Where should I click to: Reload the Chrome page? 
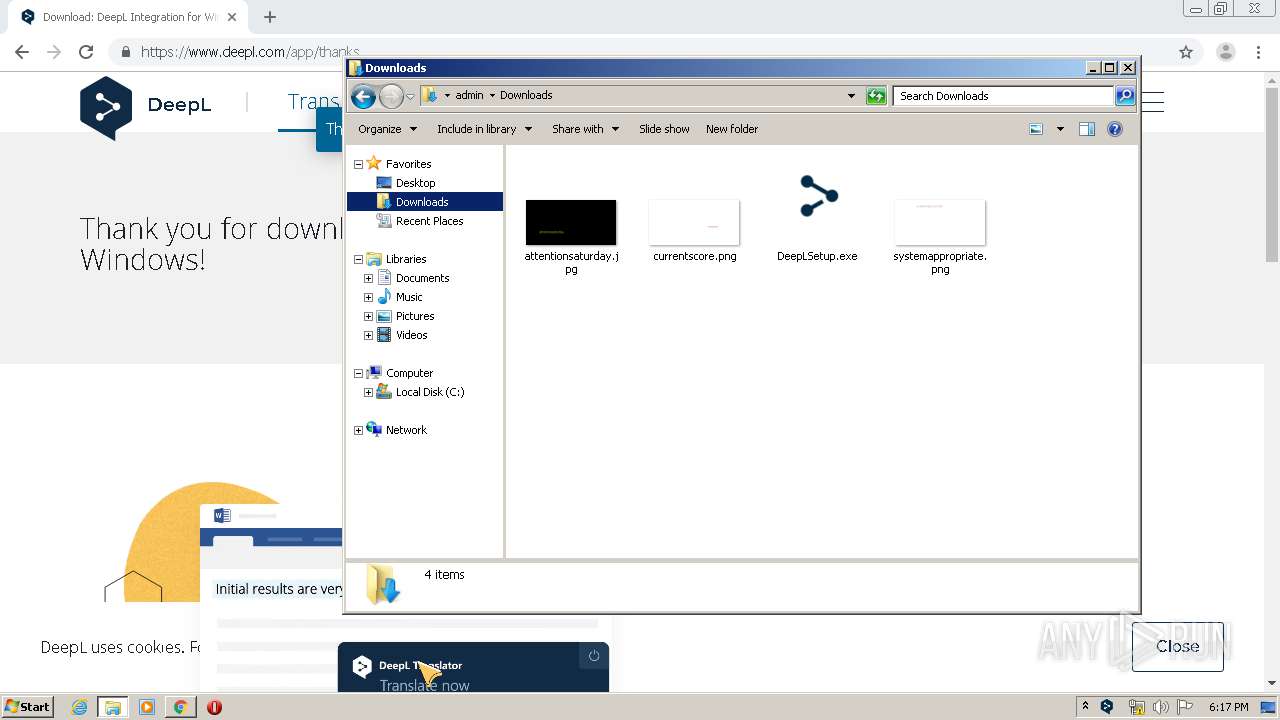(86, 52)
